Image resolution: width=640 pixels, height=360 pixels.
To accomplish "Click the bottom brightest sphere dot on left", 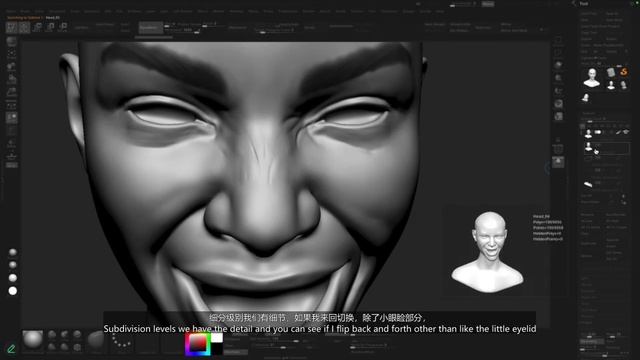I will (x=13, y=291).
